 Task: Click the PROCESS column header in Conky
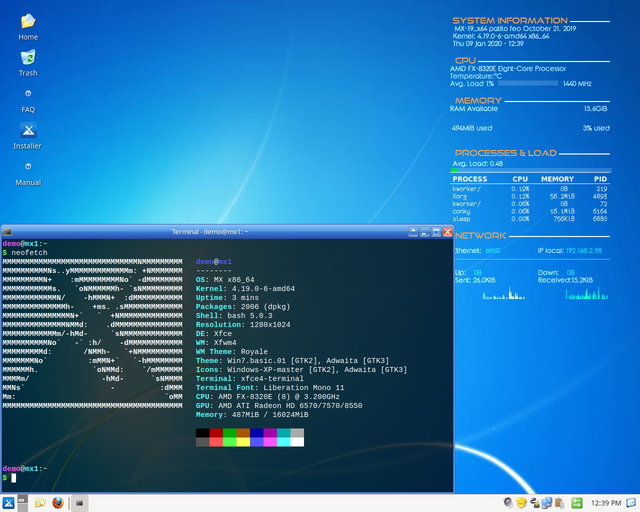[x=469, y=179]
